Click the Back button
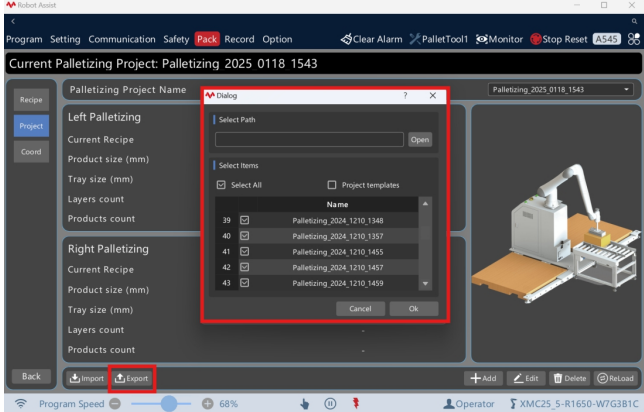The height and width of the screenshot is (412, 644). point(31,376)
